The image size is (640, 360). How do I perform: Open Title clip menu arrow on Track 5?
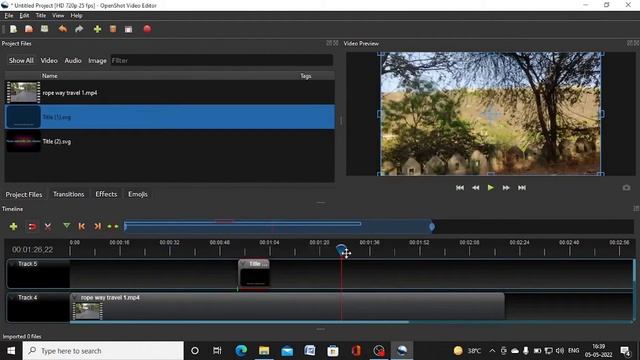[x=243, y=264]
